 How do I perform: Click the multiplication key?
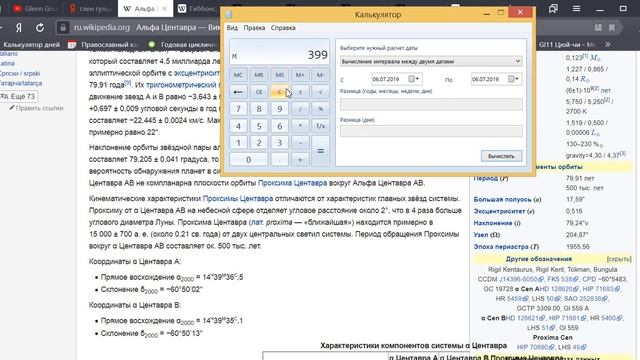(300, 126)
